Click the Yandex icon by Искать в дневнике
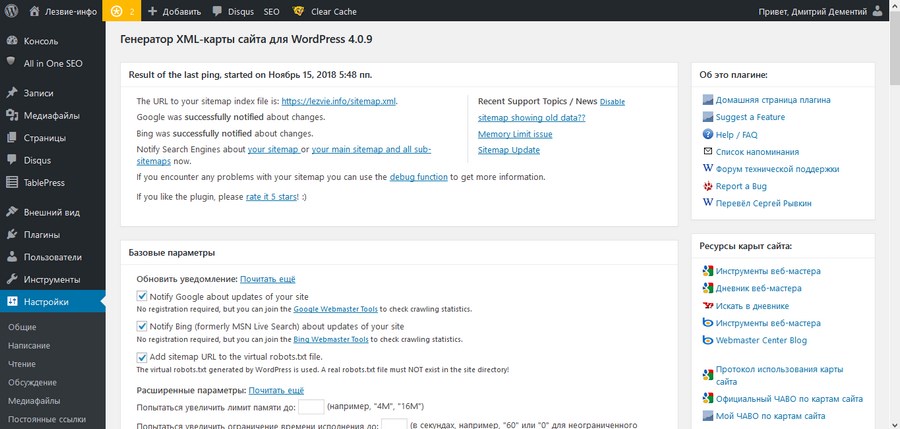This screenshot has width=900, height=429. click(708, 306)
